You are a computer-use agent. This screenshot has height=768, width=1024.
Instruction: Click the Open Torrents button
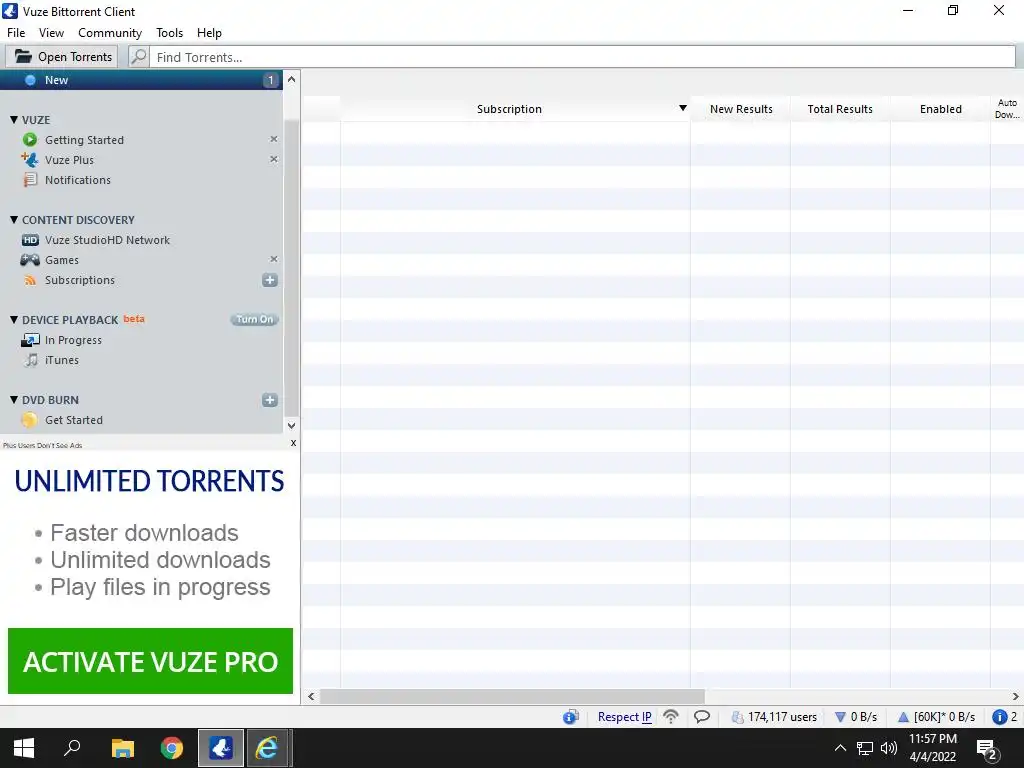click(62, 57)
